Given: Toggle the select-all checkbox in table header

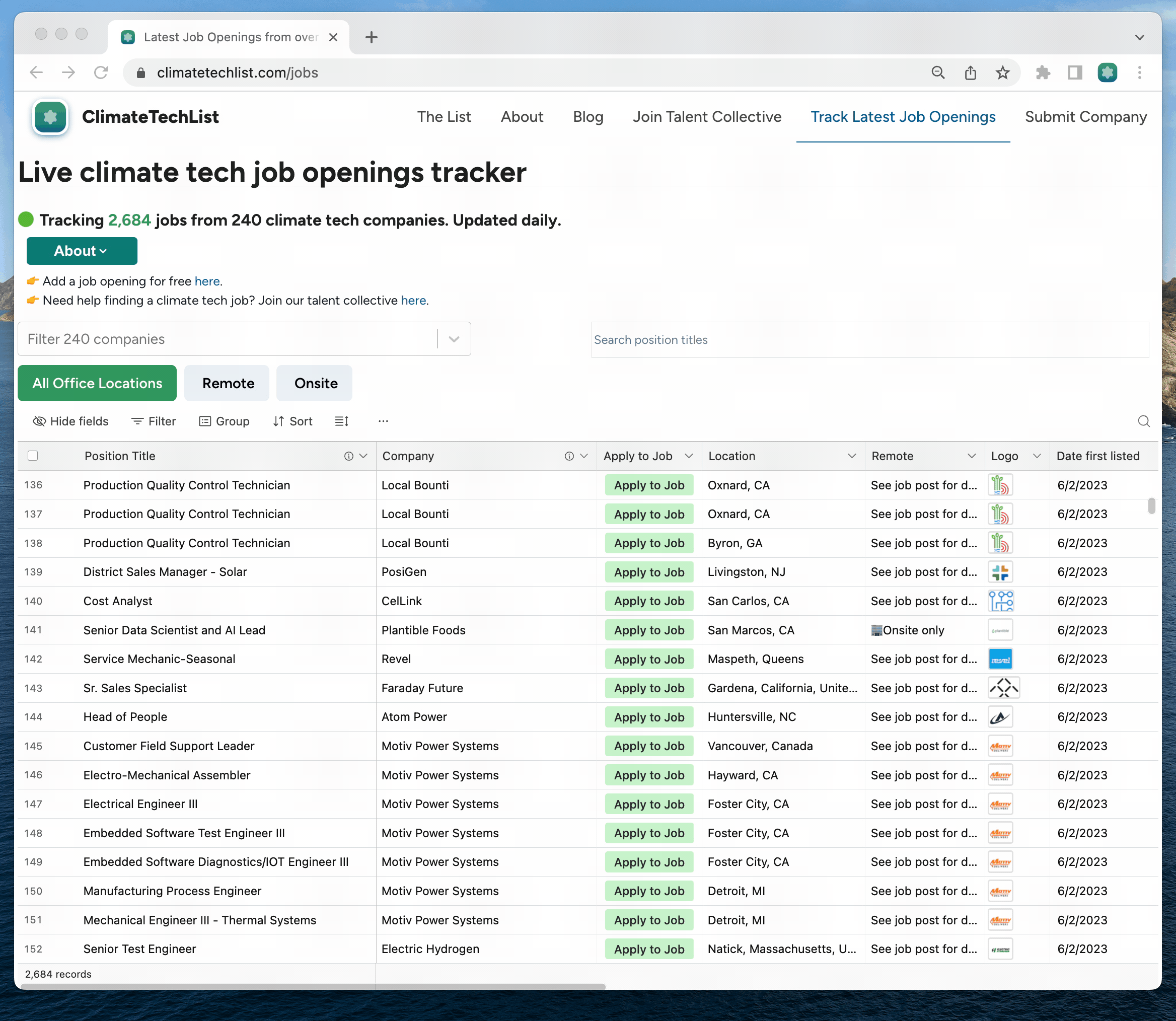Looking at the screenshot, I should 33,456.
